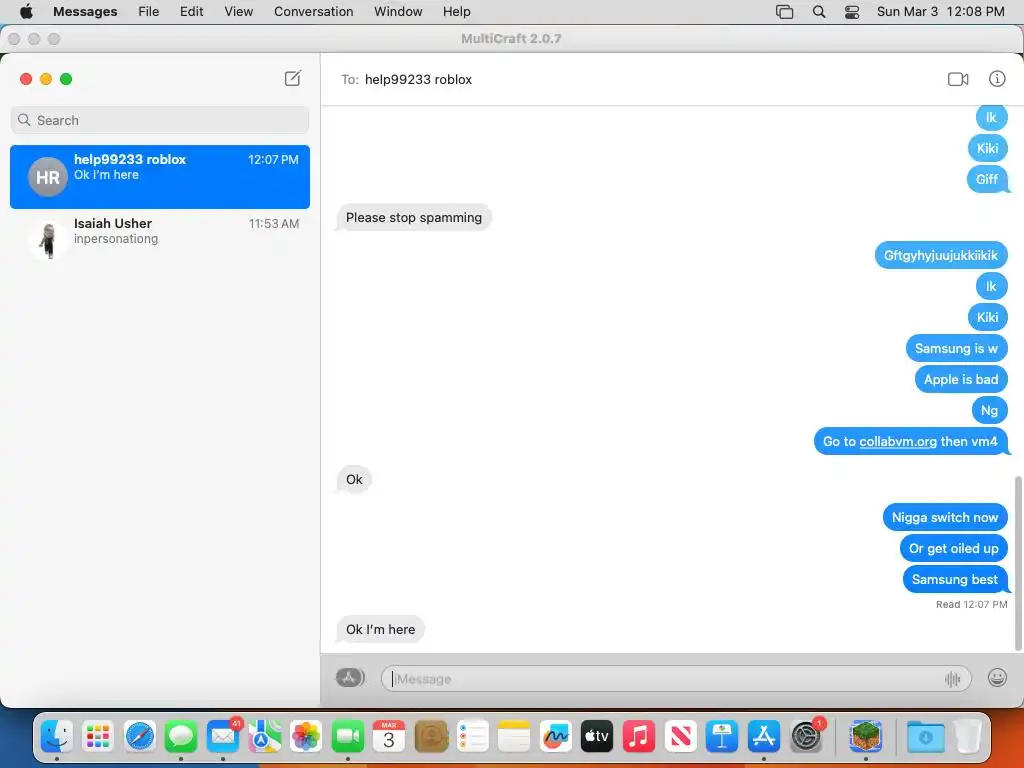Open Downloads folder in the dock
Screen dimensions: 1024x768
(x=925, y=737)
